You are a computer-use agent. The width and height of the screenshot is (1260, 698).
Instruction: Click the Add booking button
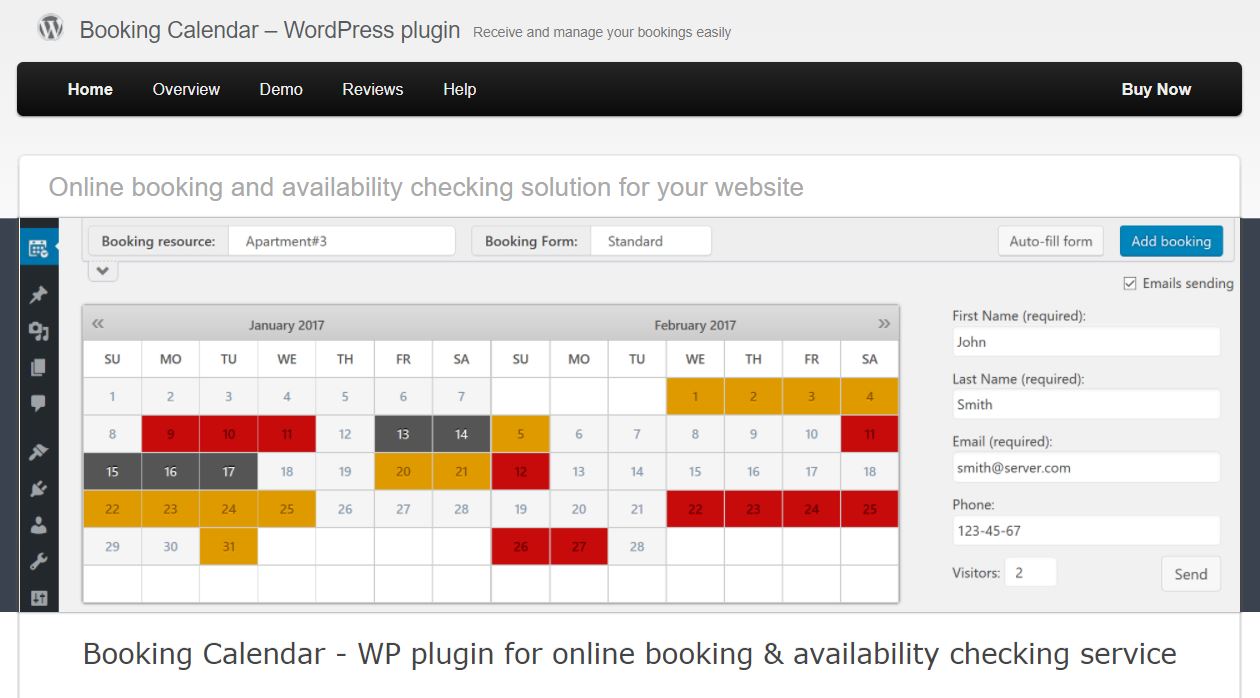point(1171,241)
